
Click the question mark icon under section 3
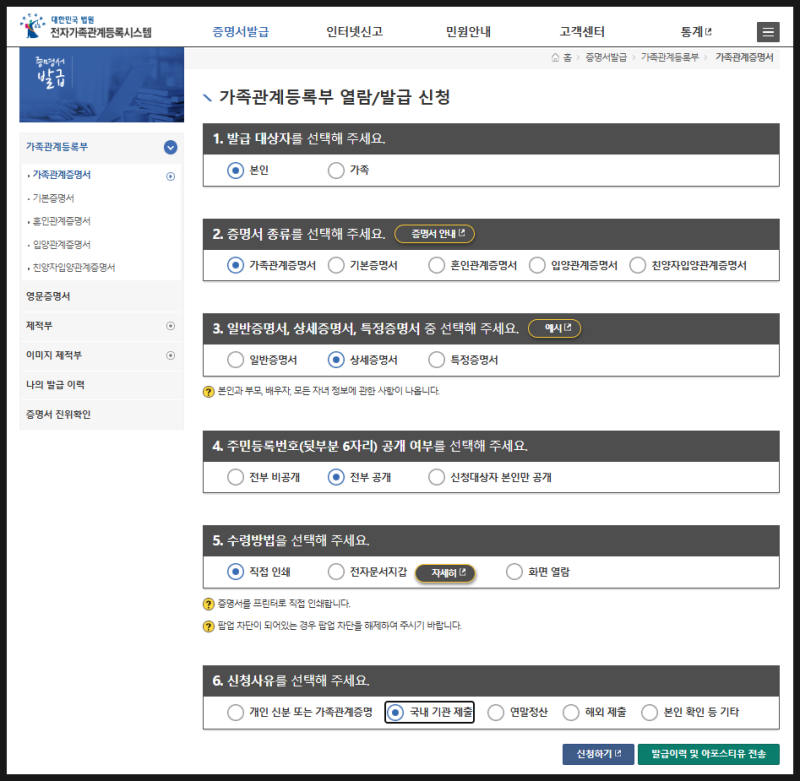point(208,392)
